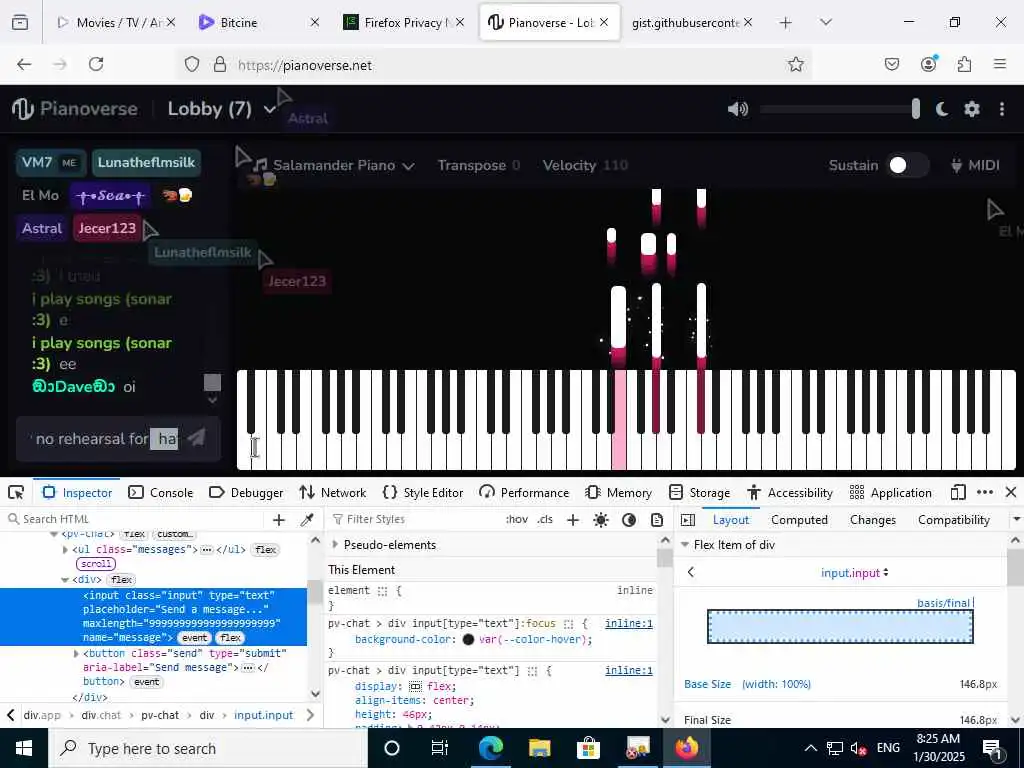1024x768 pixels.
Task: Click the highlighted pink piano key
Action: click(619, 431)
